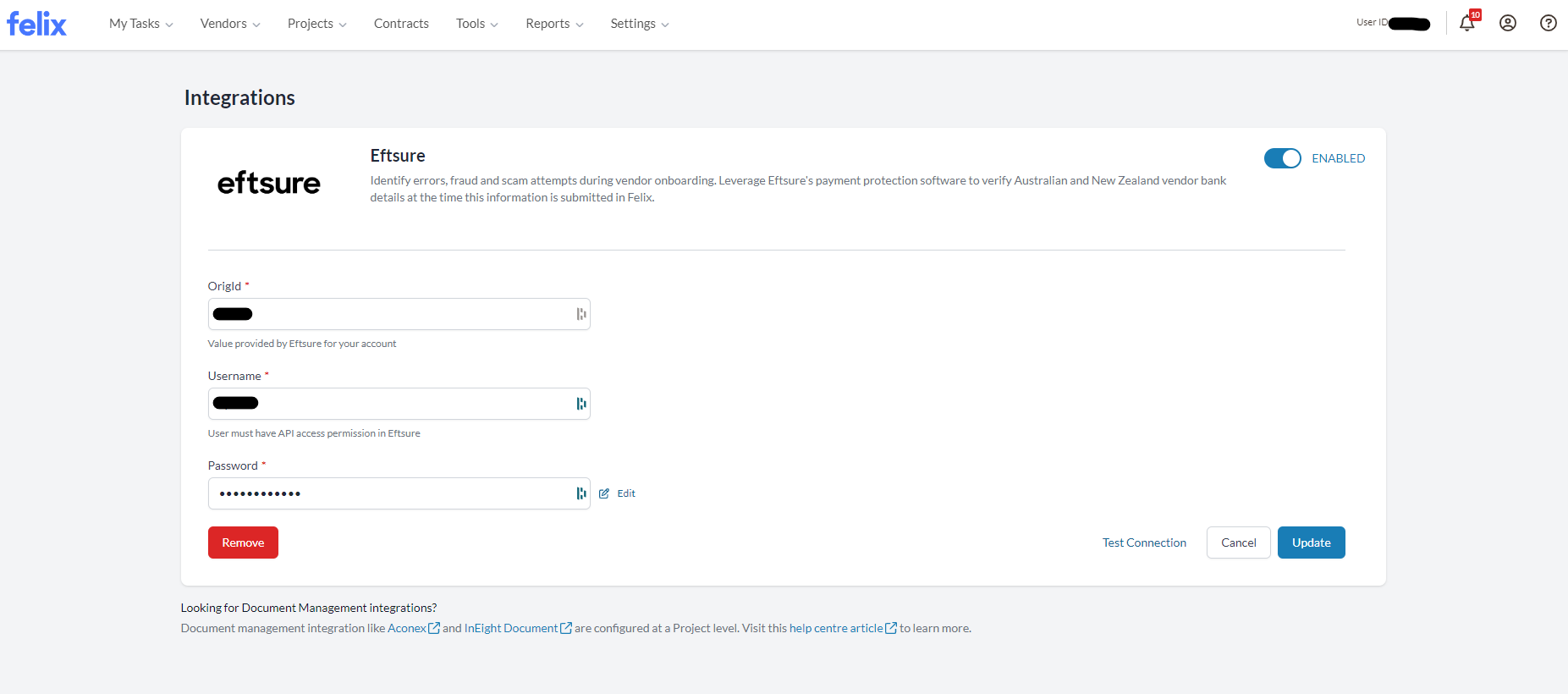
Task: Click password manager icon in Username field
Action: click(581, 404)
